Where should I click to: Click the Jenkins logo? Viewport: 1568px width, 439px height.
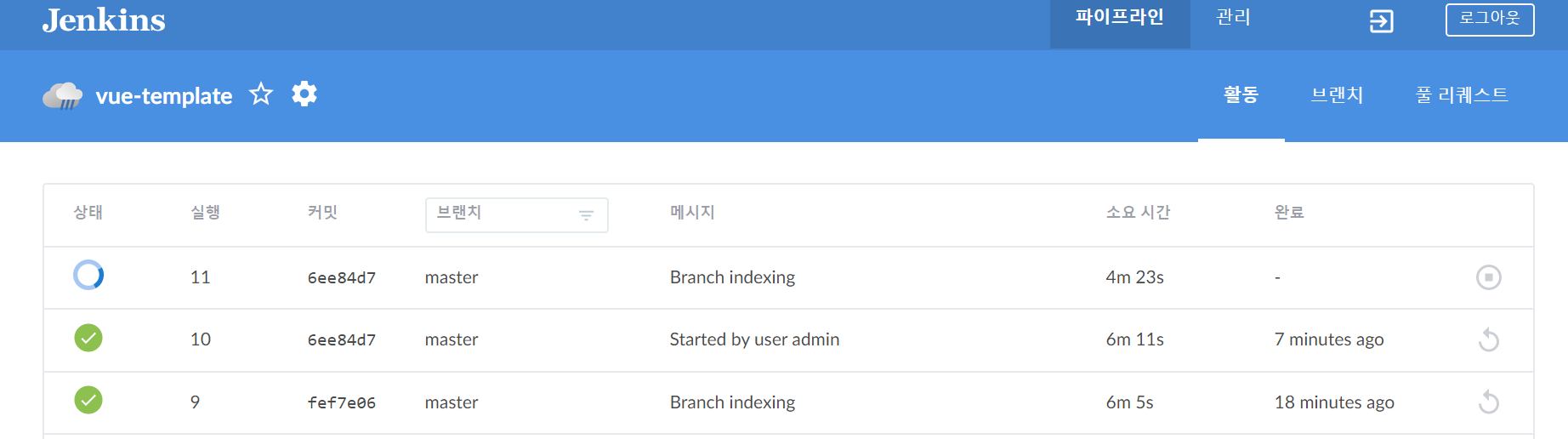104,20
